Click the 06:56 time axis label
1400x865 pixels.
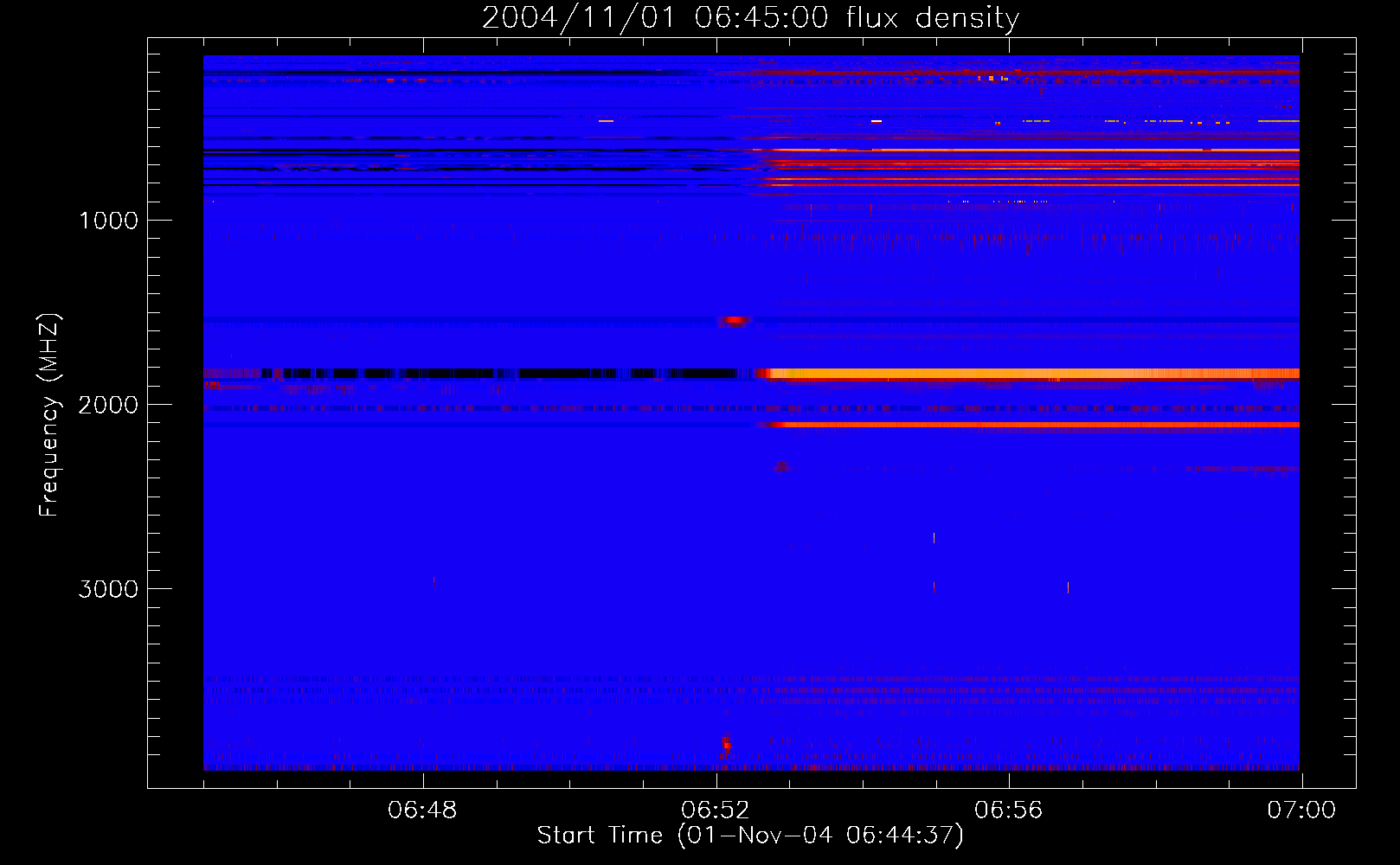pos(1009,811)
